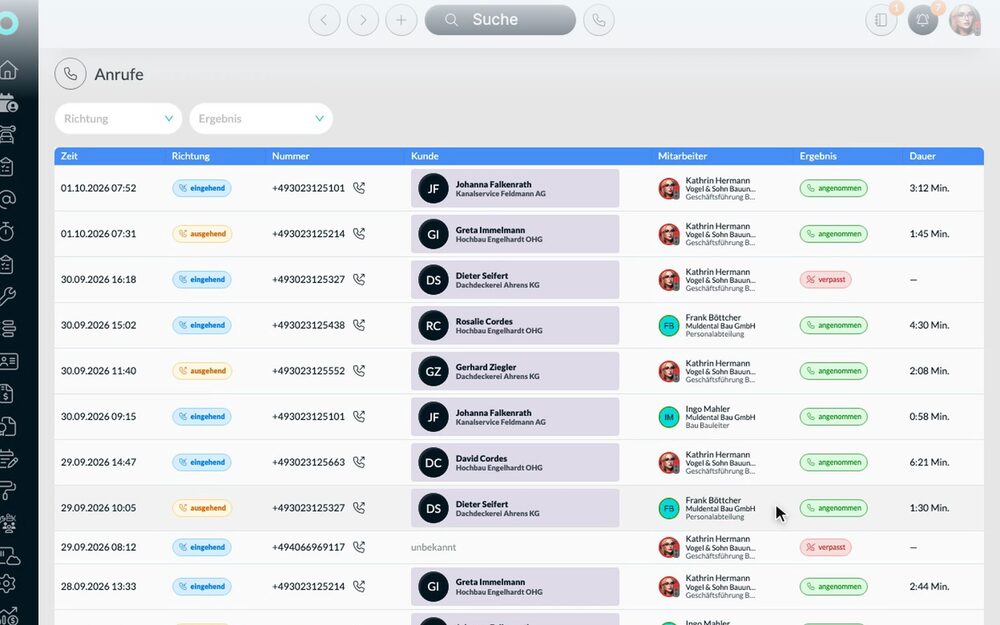This screenshot has width=1000, height=625.
Task: Open the stopwatch icon in the sidebar
Action: 8,232
